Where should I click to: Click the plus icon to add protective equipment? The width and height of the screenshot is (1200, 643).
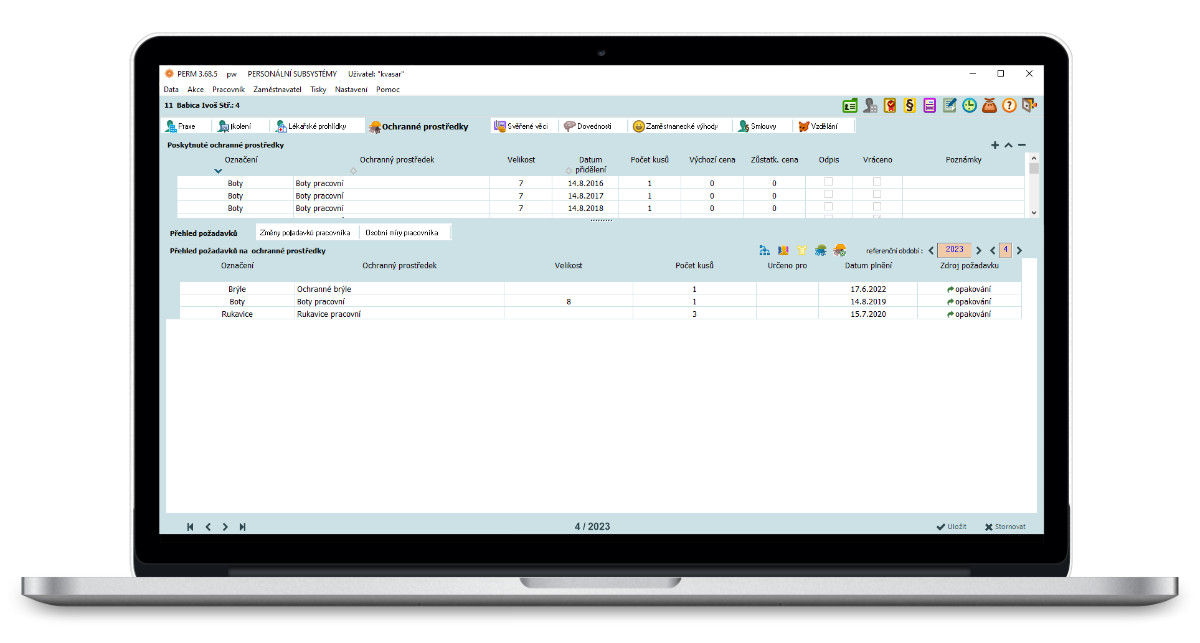tap(995, 146)
